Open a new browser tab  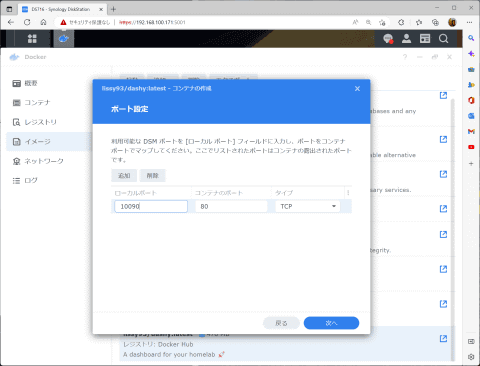pyautogui.click(x=114, y=9)
